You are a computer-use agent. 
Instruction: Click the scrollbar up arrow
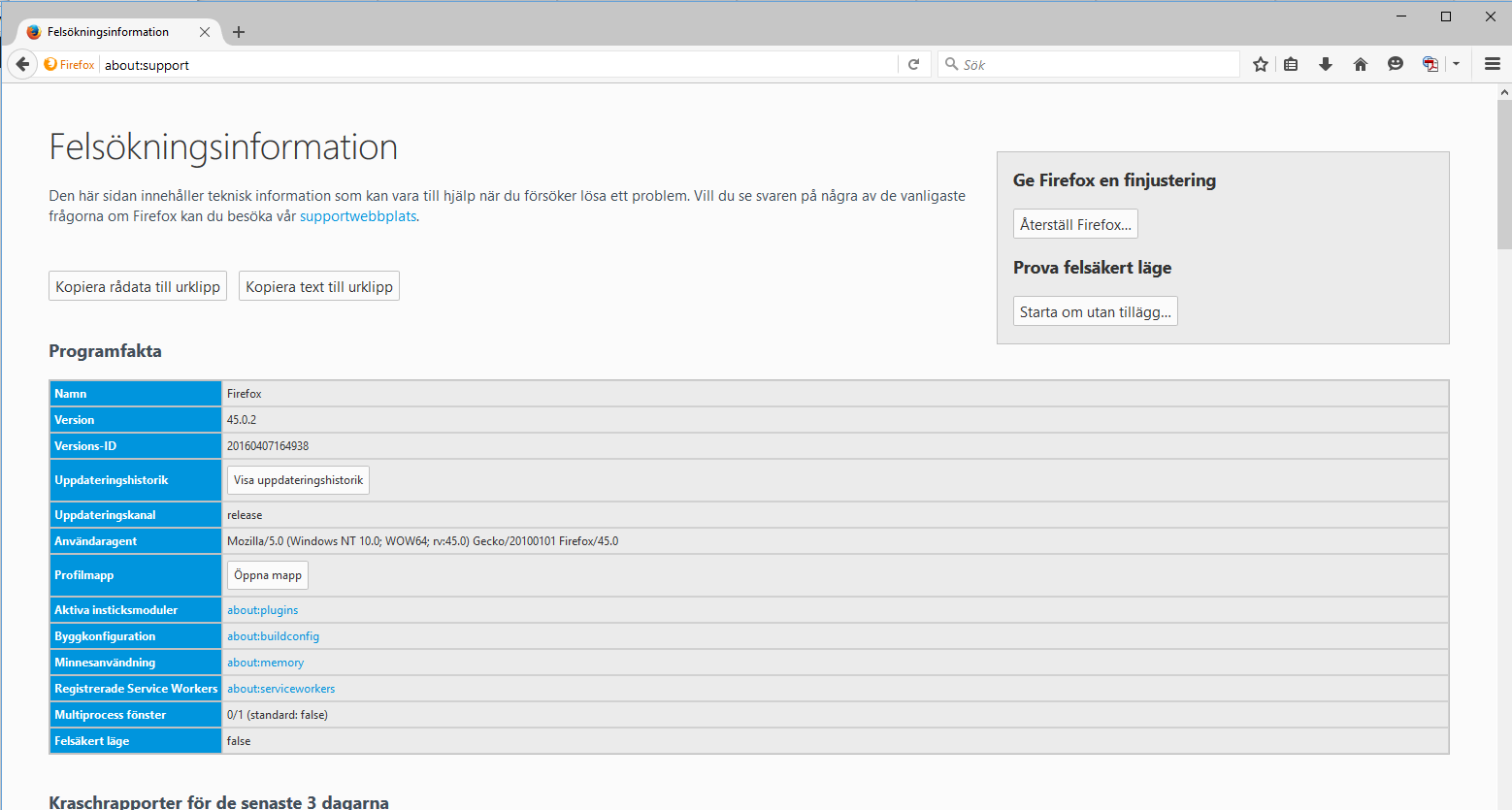[x=1504, y=92]
